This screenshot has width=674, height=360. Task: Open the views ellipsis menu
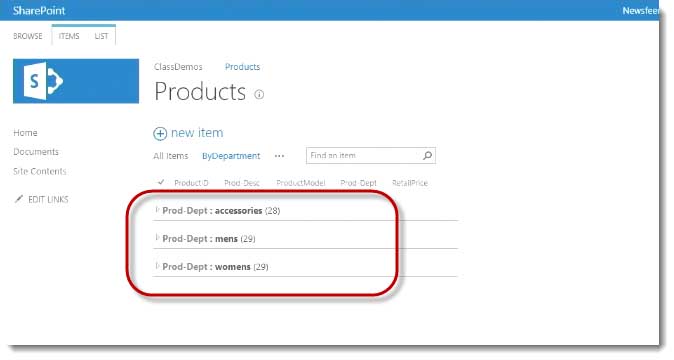tap(279, 156)
